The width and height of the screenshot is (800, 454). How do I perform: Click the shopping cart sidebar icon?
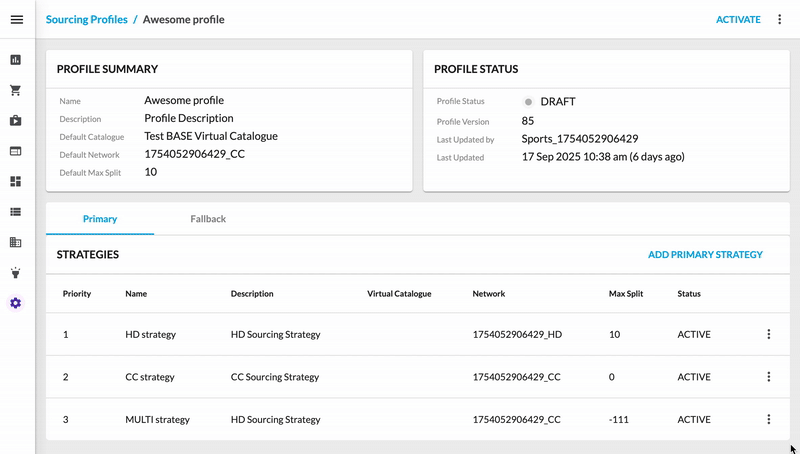(x=16, y=90)
